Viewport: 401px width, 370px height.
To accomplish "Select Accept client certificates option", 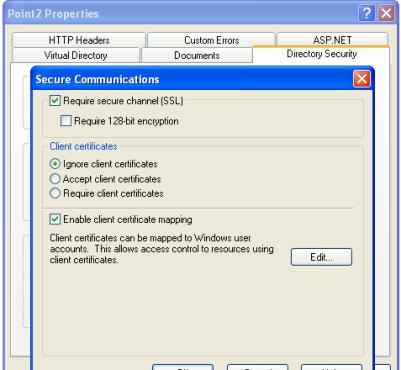I will pos(55,179).
